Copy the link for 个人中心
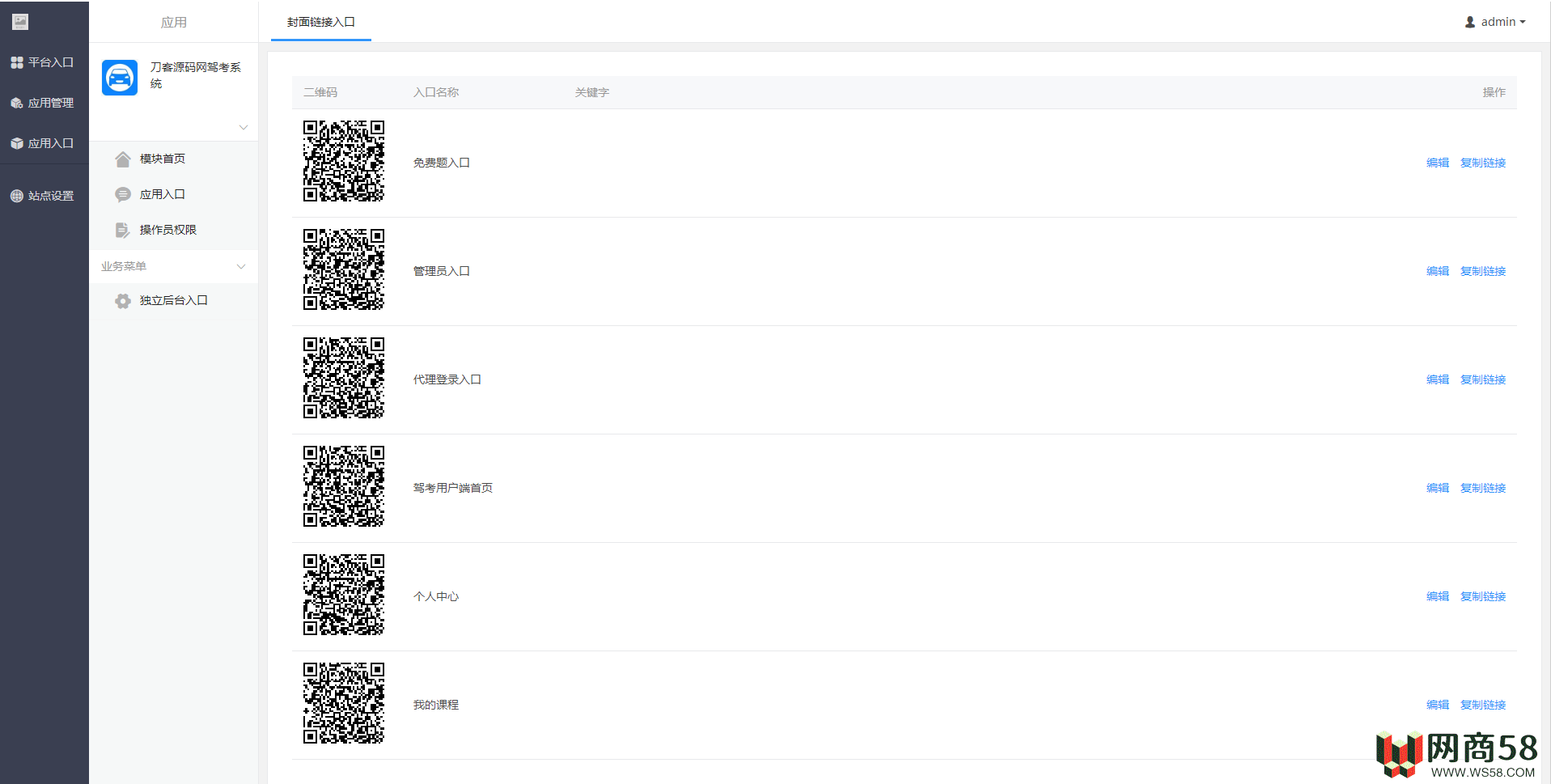The width and height of the screenshot is (1551, 784). coord(1483,596)
